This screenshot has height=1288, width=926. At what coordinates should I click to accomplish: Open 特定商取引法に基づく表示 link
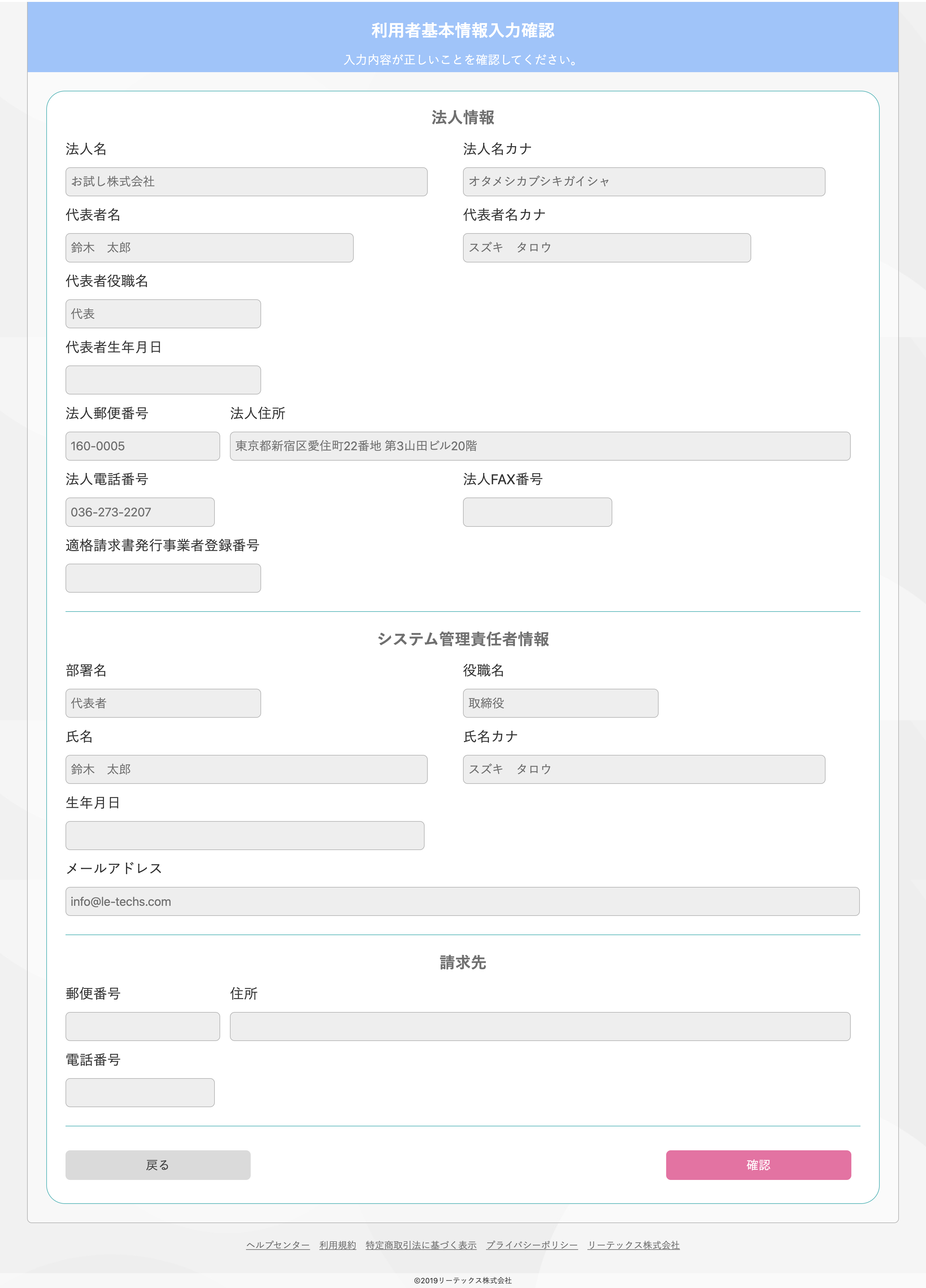tap(421, 1245)
